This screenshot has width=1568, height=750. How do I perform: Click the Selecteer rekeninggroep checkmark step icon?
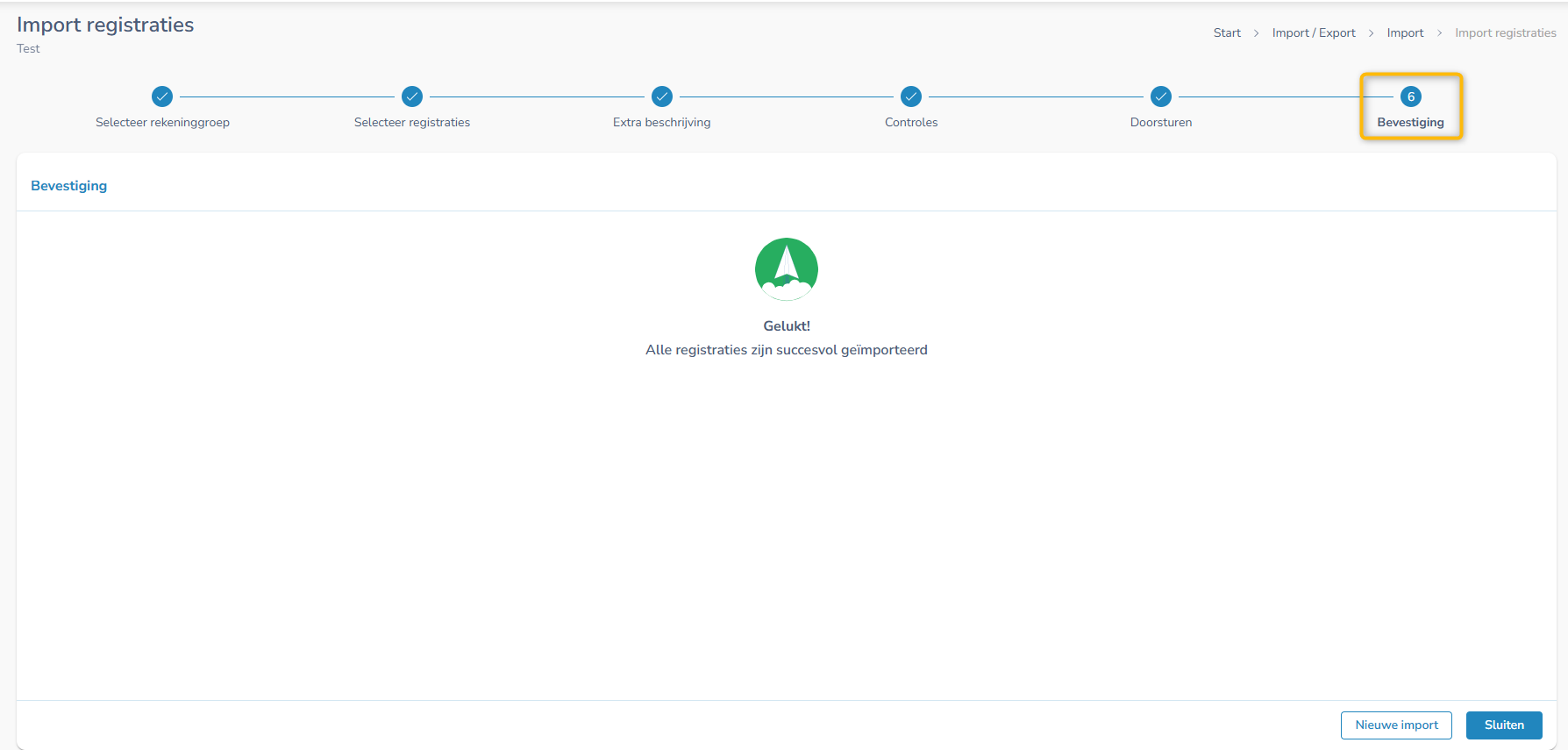162,96
